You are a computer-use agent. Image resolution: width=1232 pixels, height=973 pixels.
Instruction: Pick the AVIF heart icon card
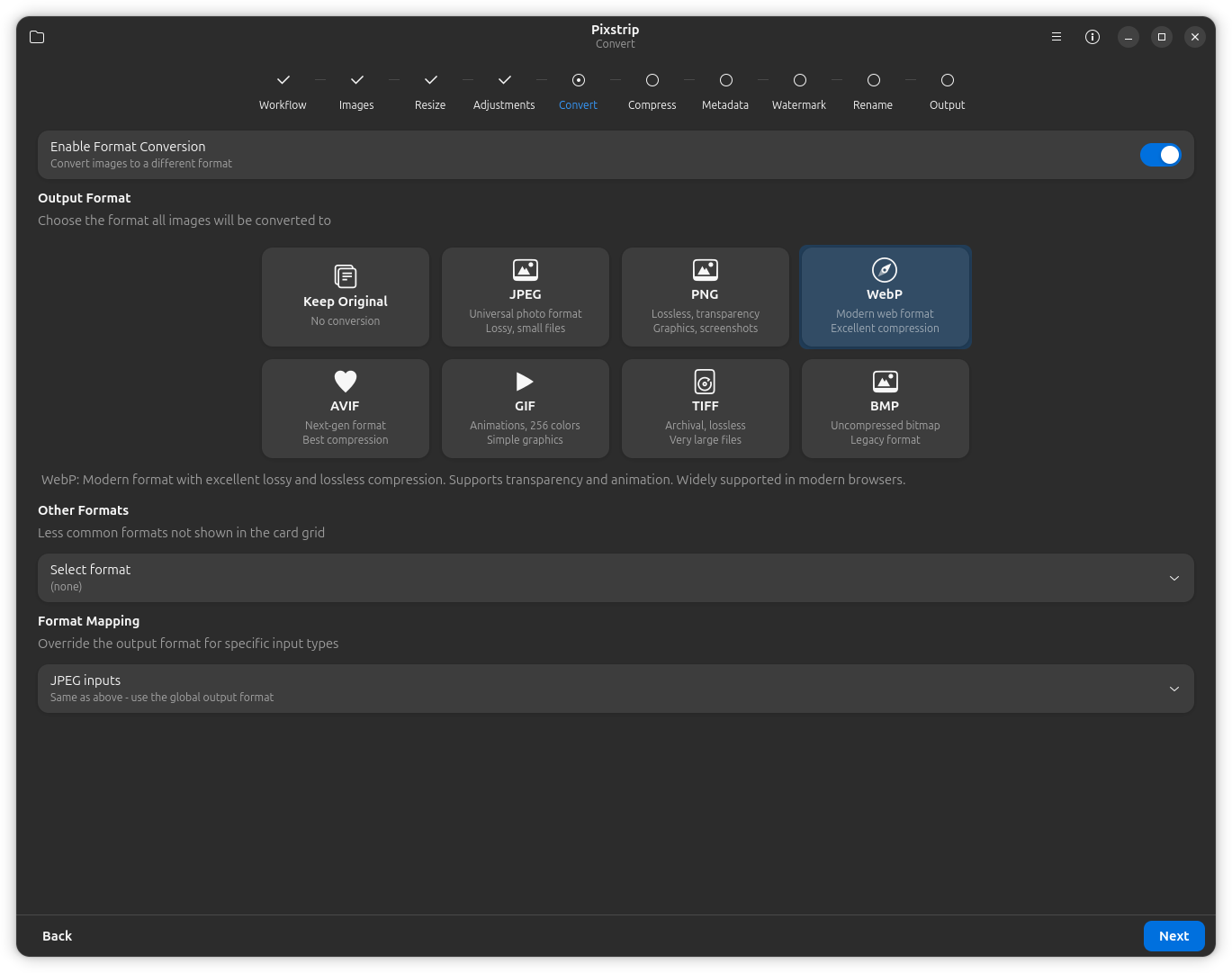pyautogui.click(x=346, y=409)
